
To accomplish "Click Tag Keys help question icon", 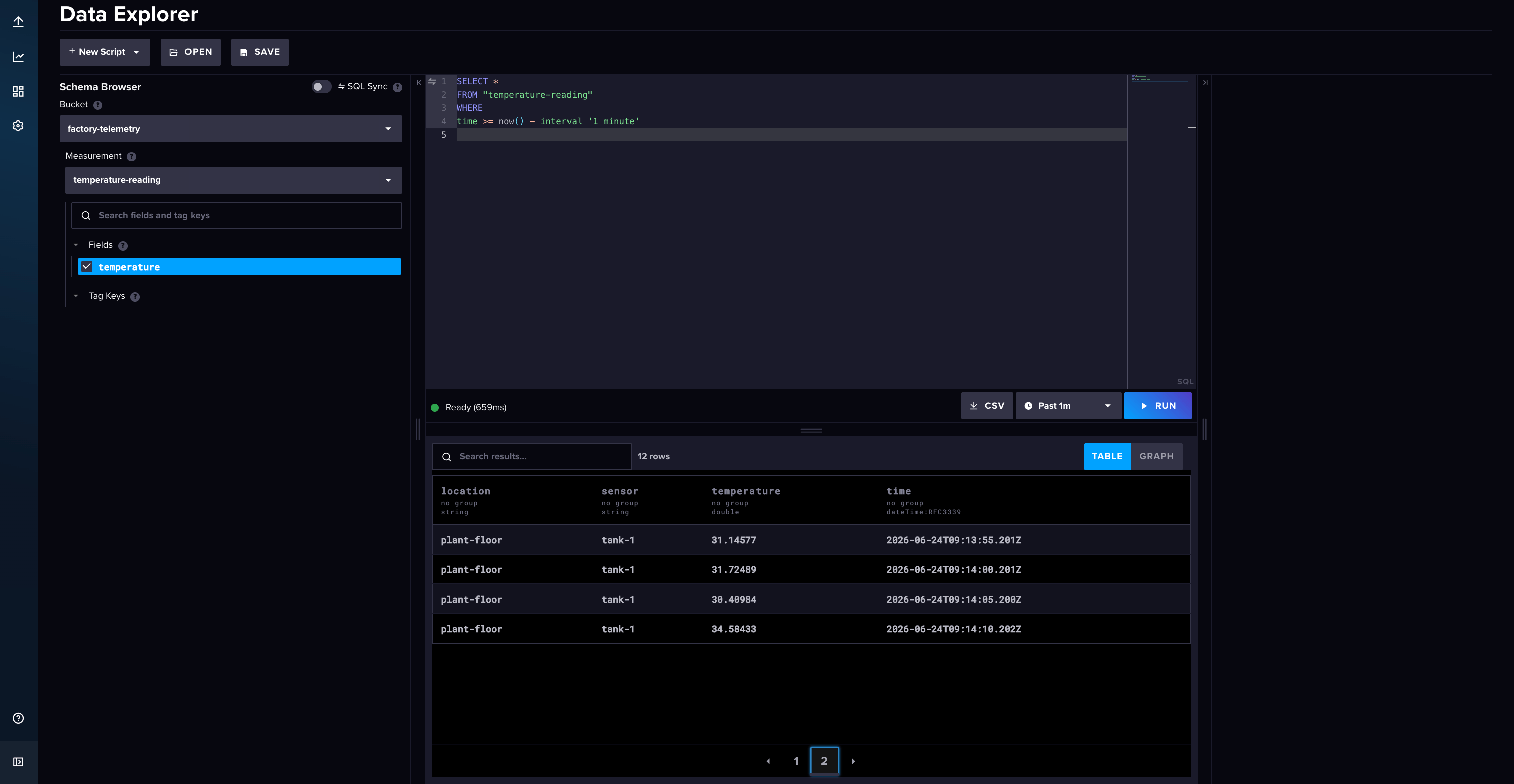I will coord(135,297).
